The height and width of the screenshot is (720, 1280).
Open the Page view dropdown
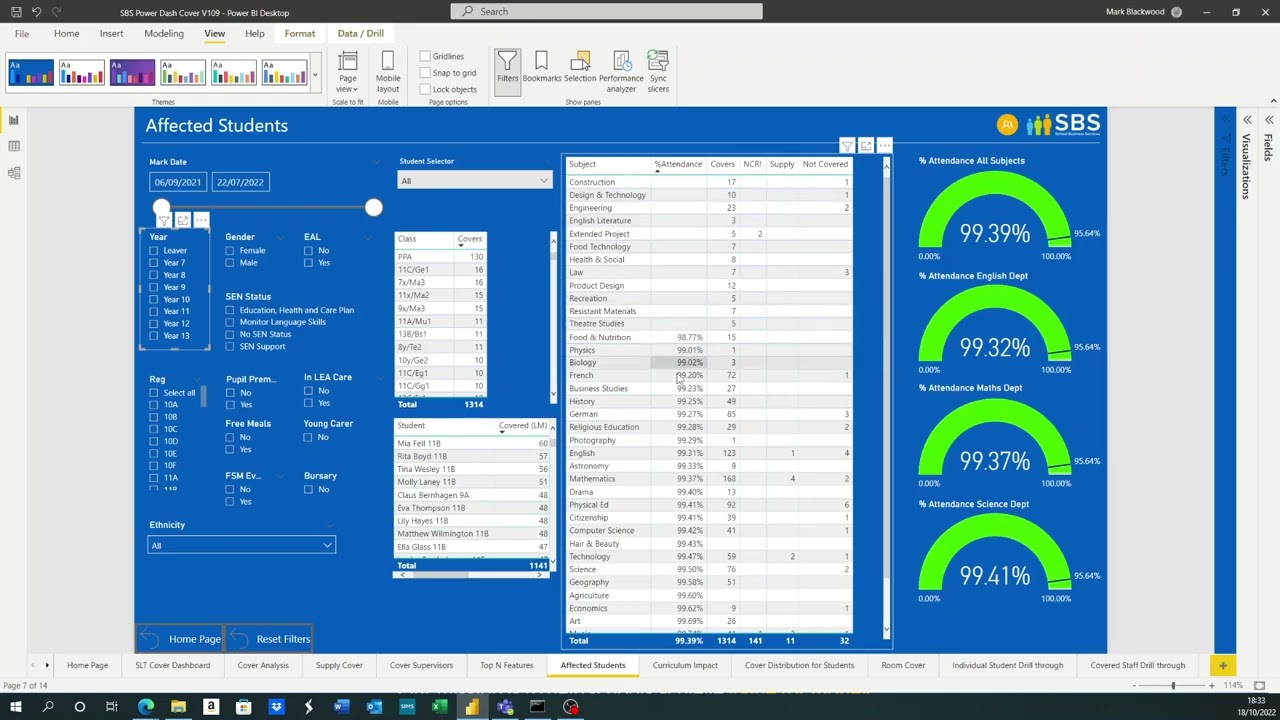tap(347, 71)
